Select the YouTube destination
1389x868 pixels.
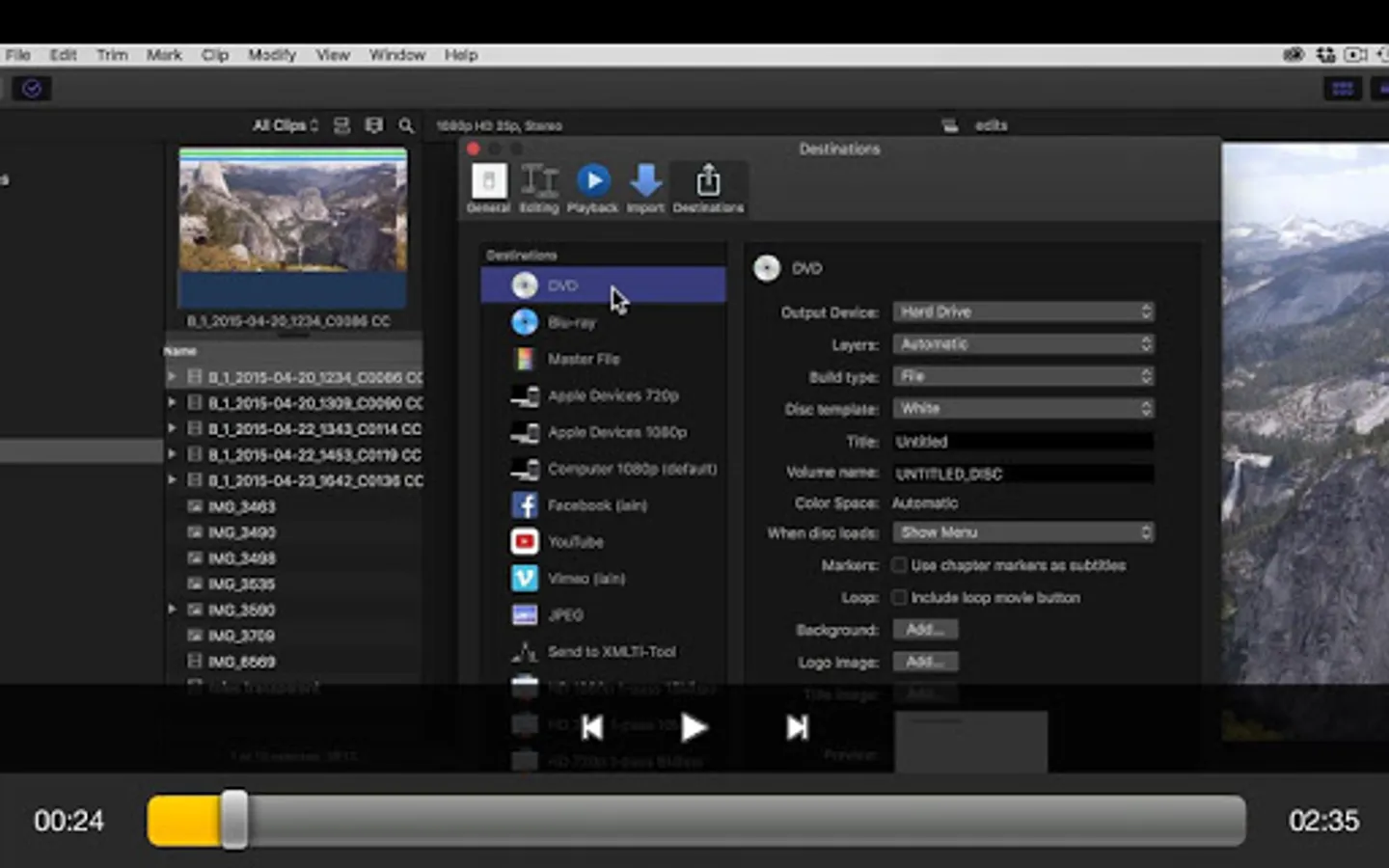click(575, 542)
